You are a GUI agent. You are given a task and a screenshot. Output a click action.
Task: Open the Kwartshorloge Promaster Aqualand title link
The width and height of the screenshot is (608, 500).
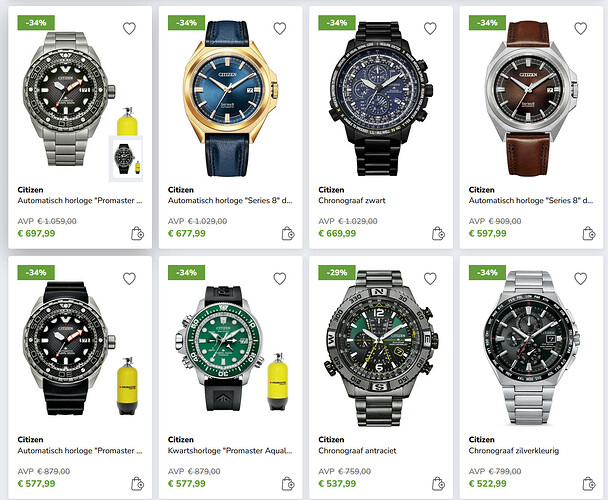(230, 451)
